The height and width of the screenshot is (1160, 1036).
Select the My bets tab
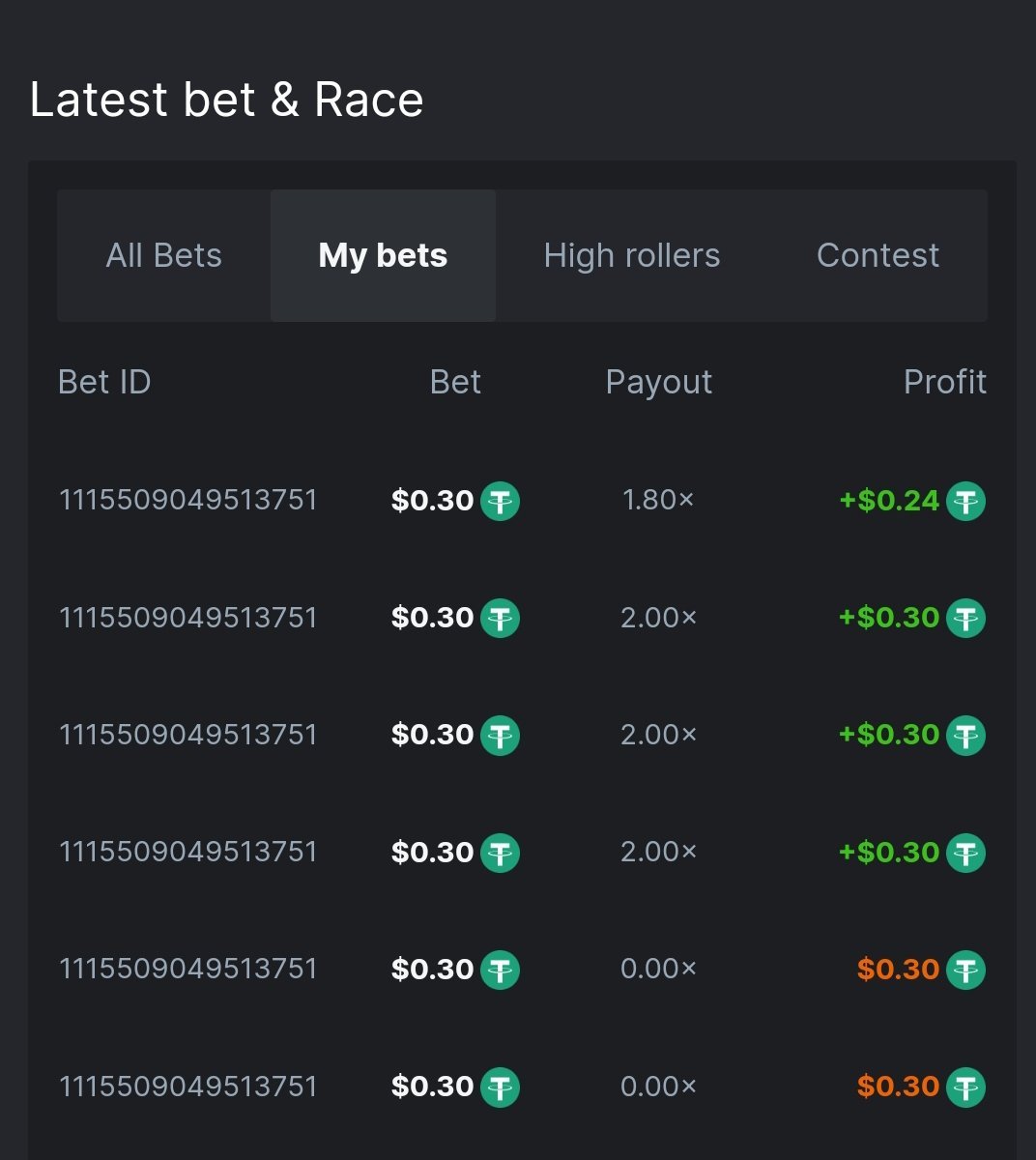click(x=383, y=255)
